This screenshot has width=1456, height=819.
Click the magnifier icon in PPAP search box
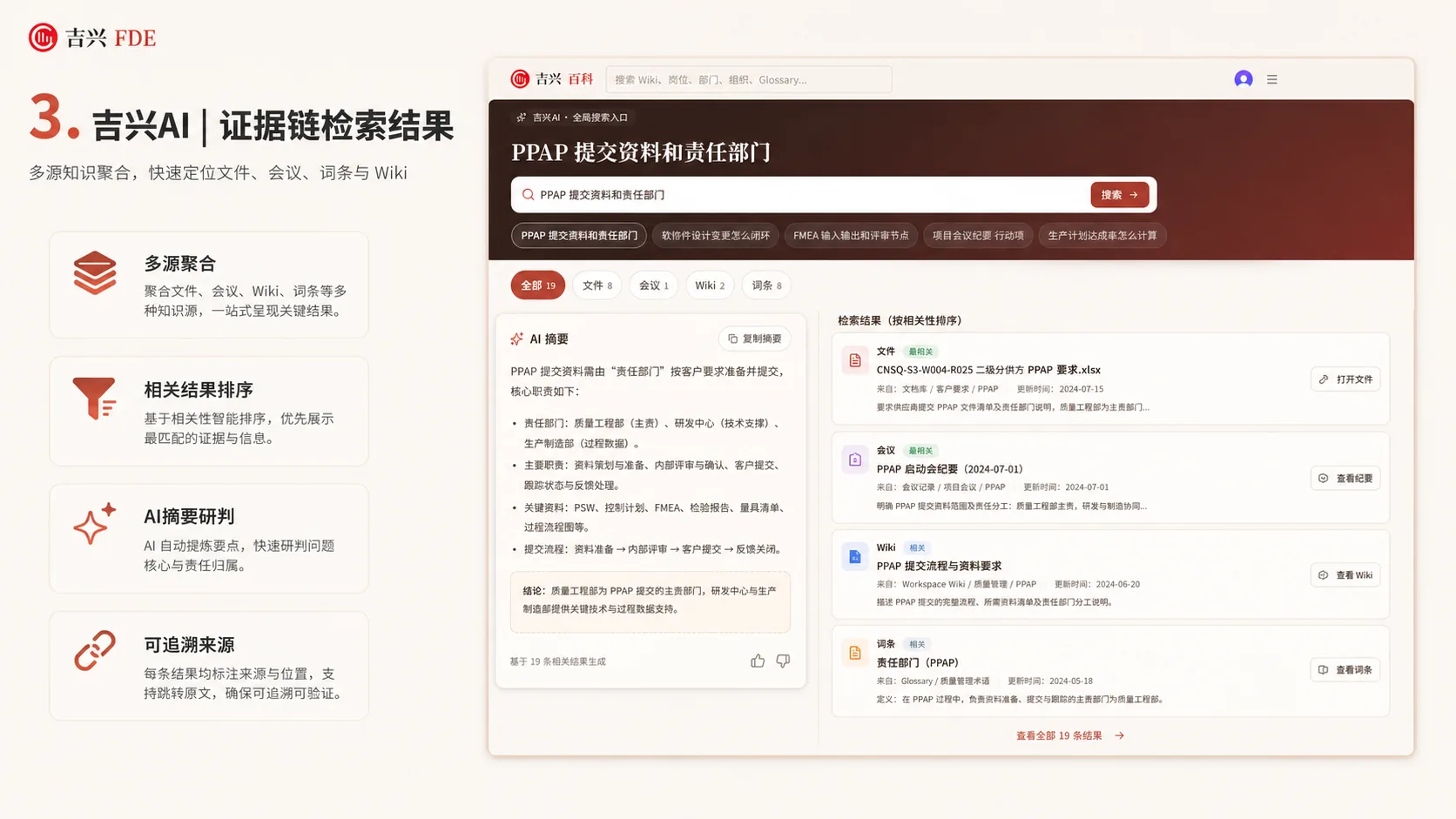[x=528, y=195]
